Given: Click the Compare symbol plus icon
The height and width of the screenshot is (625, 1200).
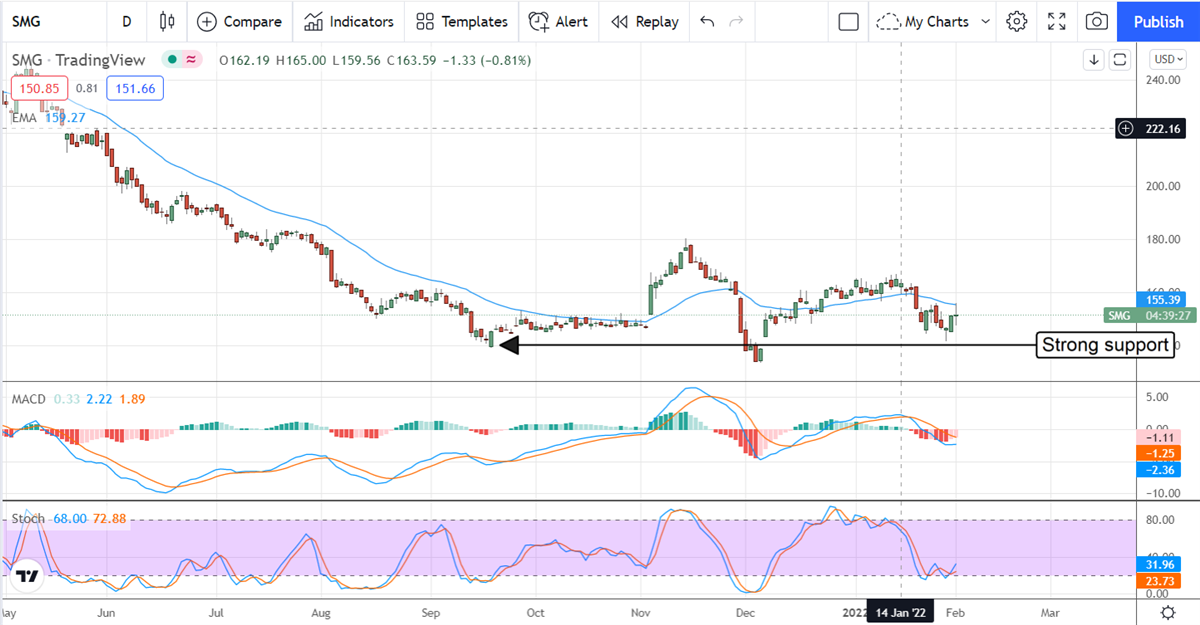Looking at the screenshot, I should [206, 21].
